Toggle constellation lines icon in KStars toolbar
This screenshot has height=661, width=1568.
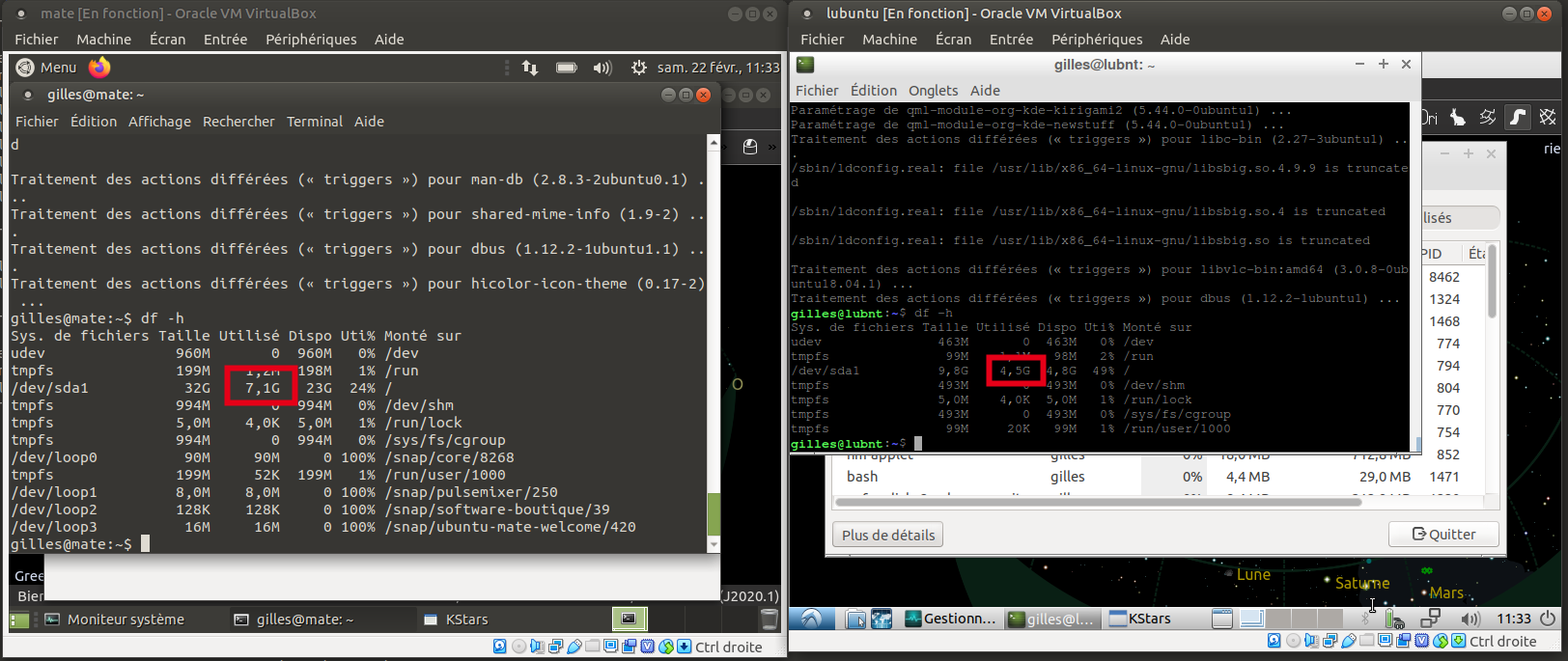click(x=1488, y=117)
